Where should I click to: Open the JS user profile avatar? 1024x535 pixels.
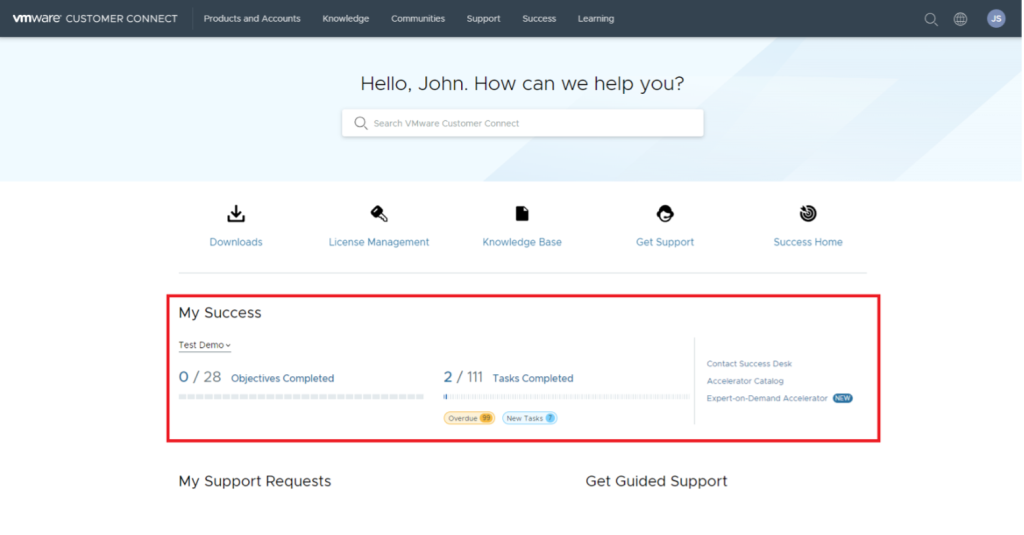coord(996,19)
